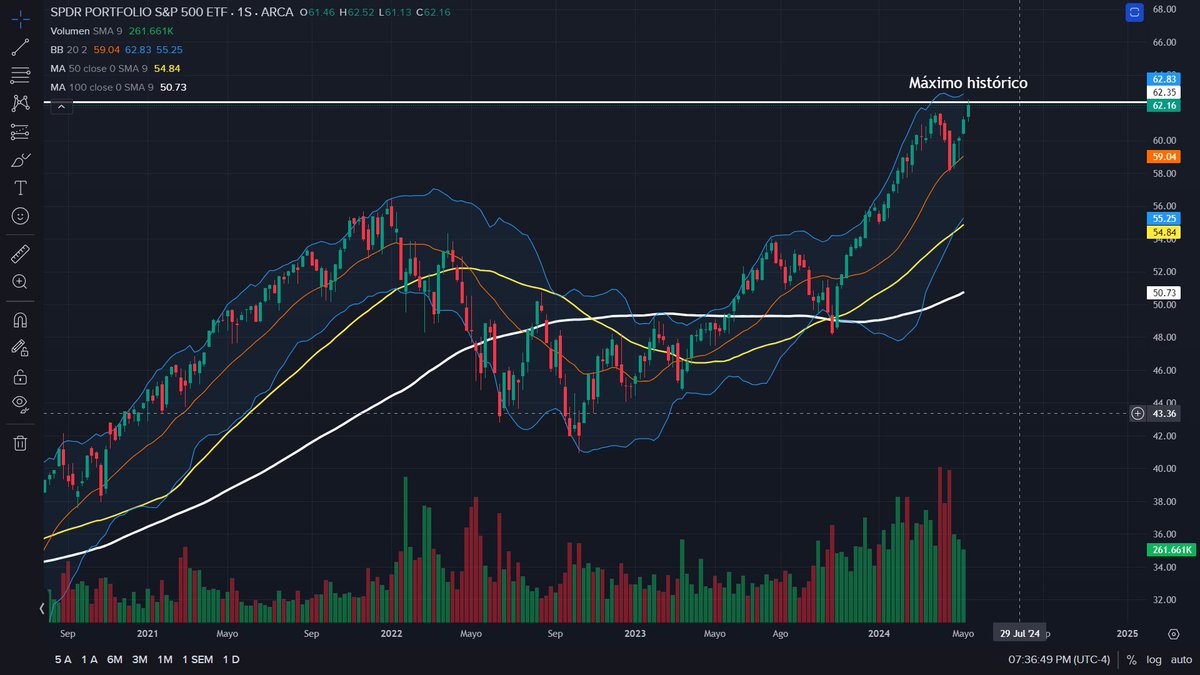Open the emoji and icons tool
The width and height of the screenshot is (1200, 675).
pos(20,215)
